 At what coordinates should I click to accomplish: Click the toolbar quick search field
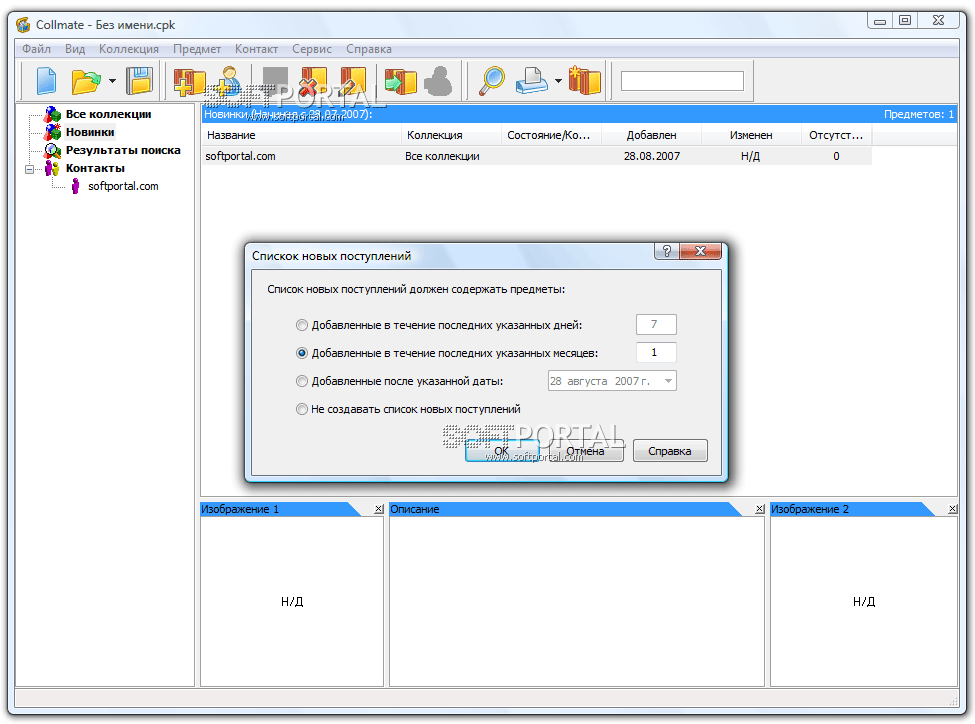click(682, 81)
